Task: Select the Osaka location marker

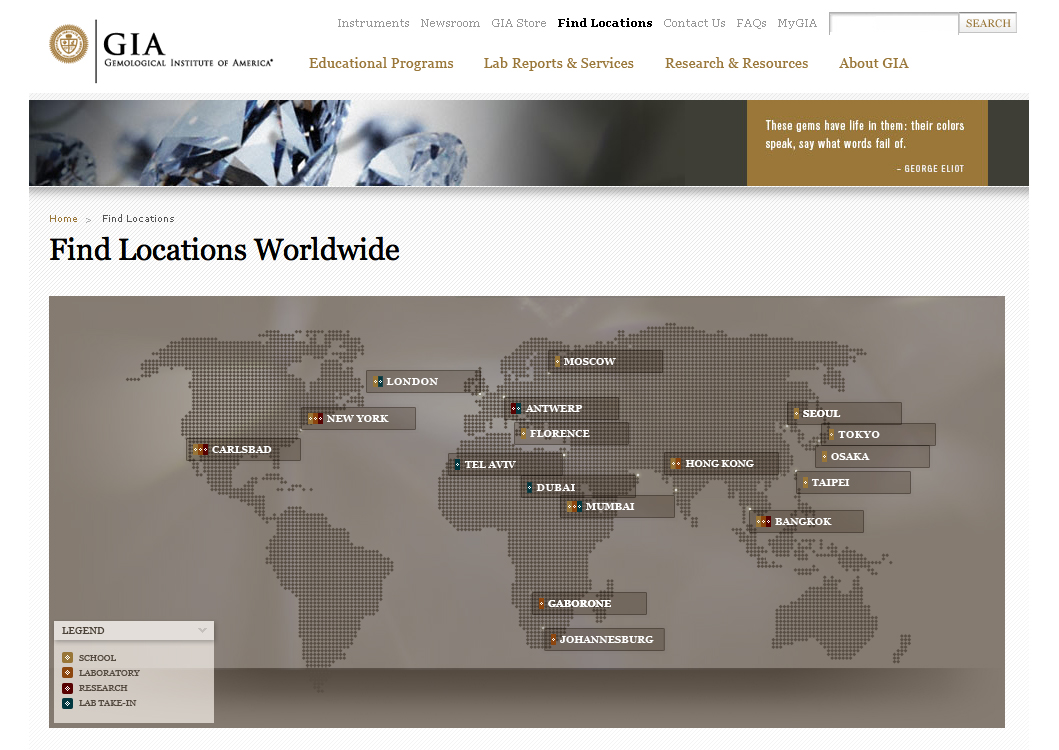Action: [x=873, y=456]
